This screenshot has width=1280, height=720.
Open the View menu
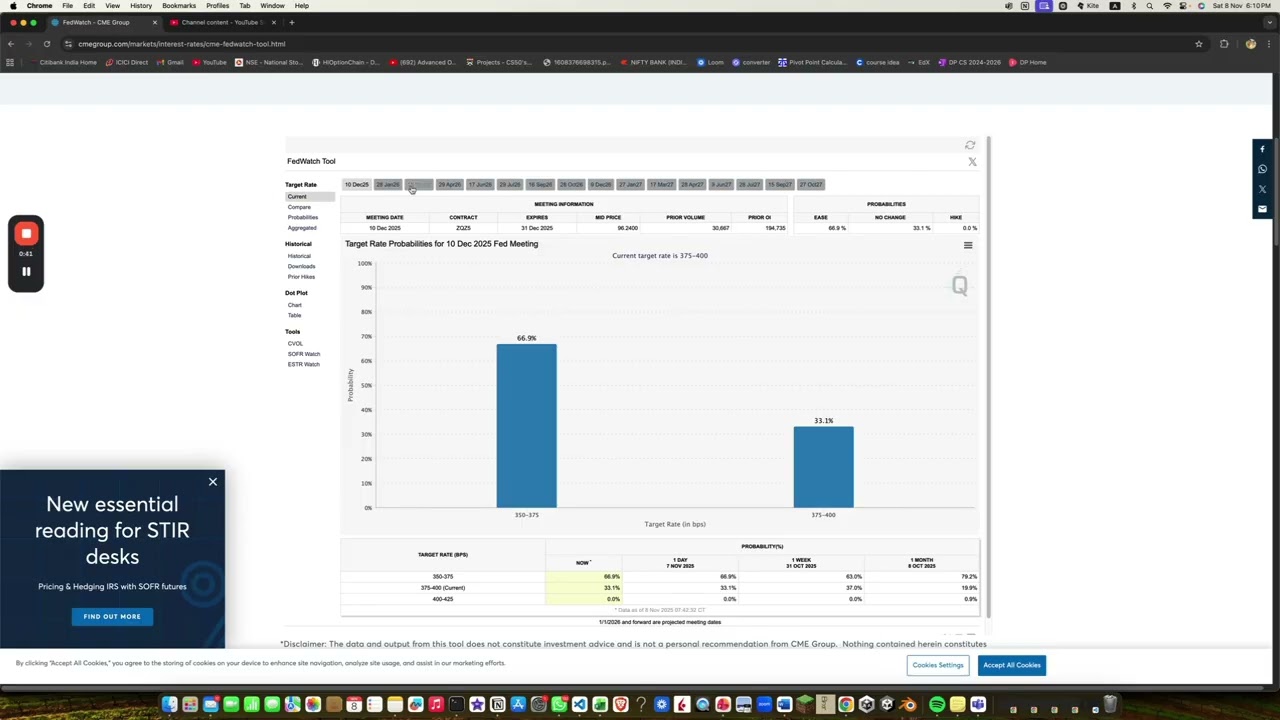click(112, 6)
